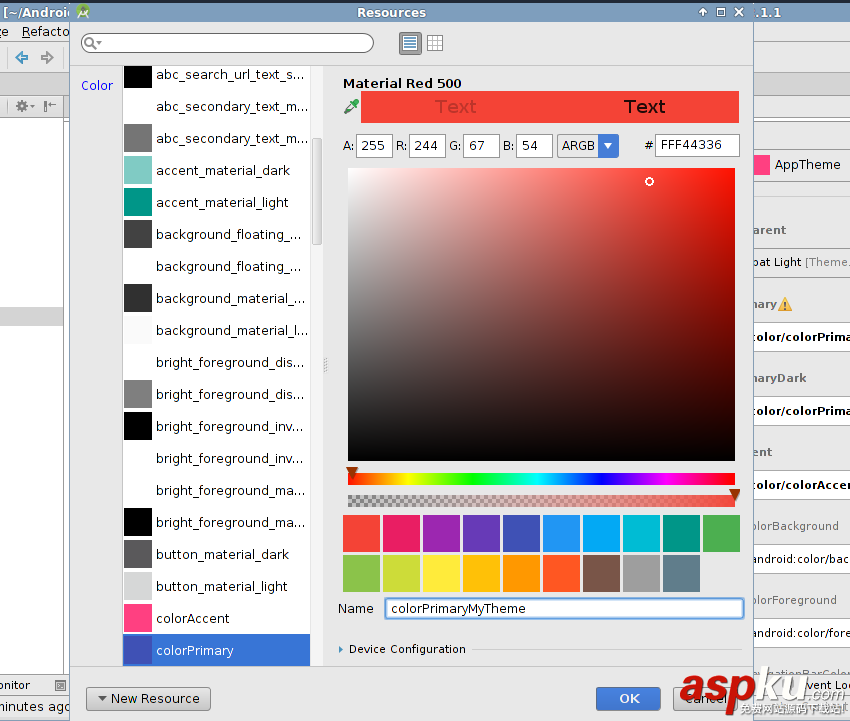Select the Color resource type tab
Image resolution: width=850 pixels, height=721 pixels.
97,86
